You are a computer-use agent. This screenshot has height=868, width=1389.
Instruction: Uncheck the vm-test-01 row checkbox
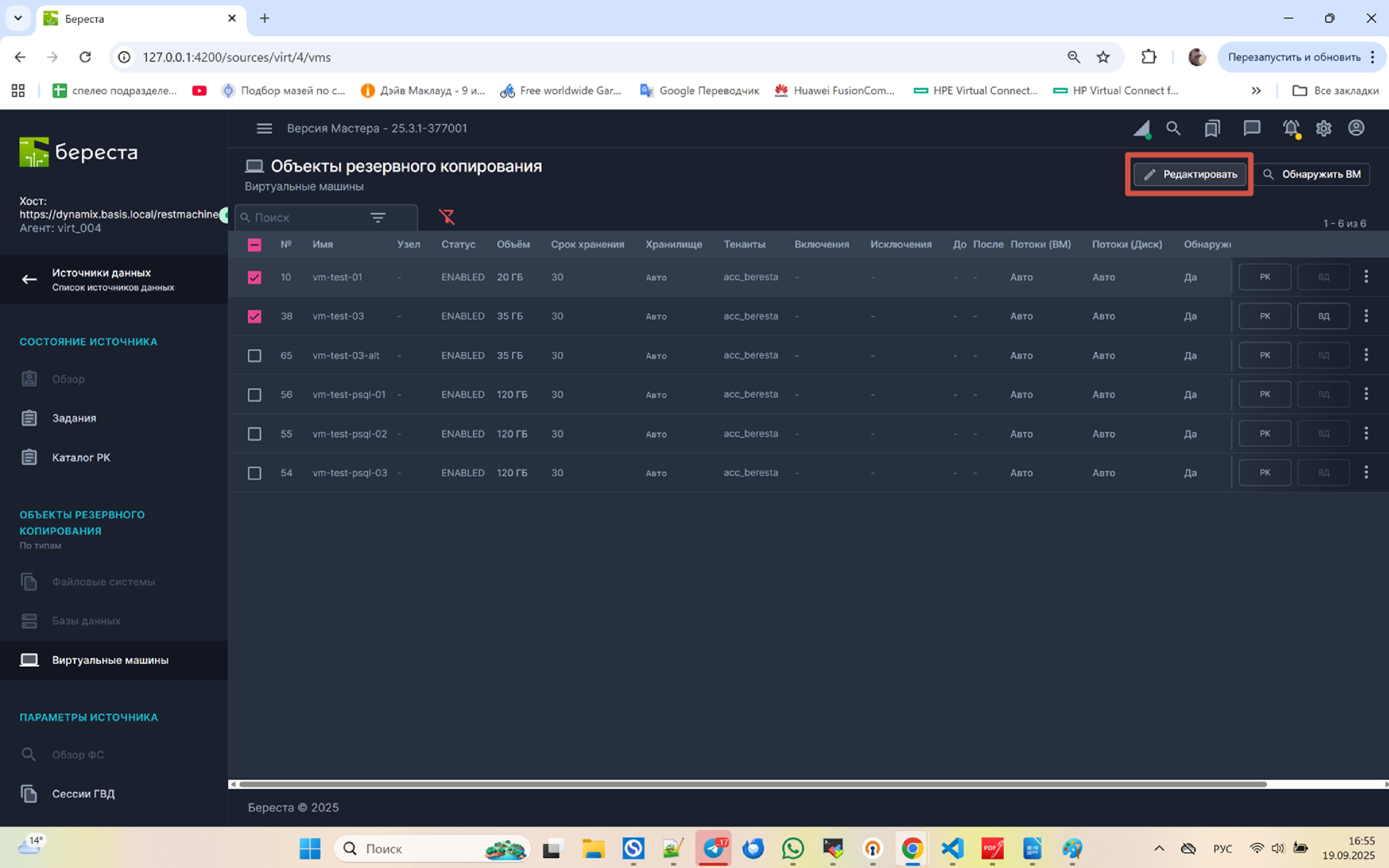pyautogui.click(x=254, y=277)
